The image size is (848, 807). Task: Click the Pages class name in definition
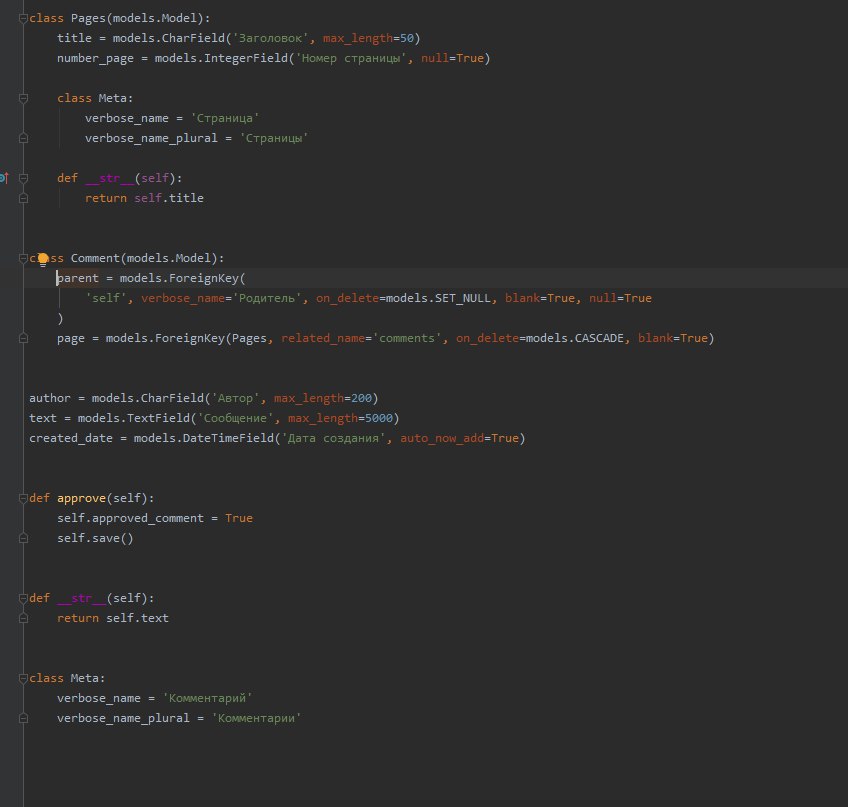click(x=88, y=18)
